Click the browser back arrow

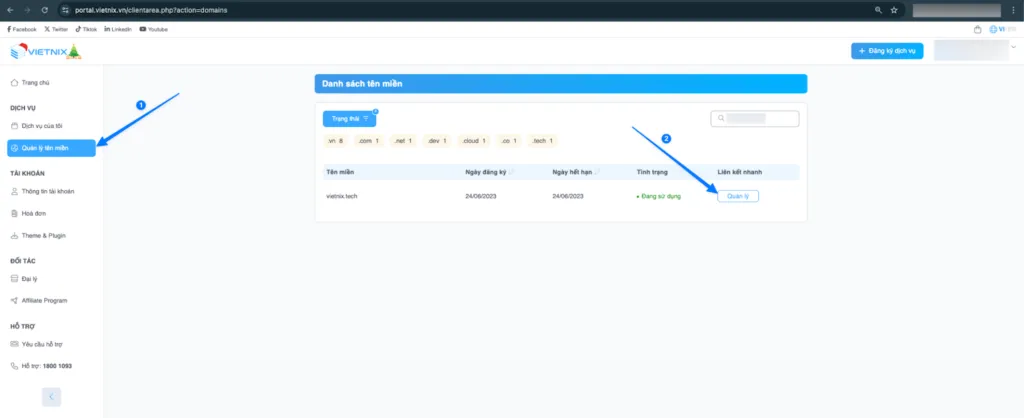pyautogui.click(x=10, y=9)
